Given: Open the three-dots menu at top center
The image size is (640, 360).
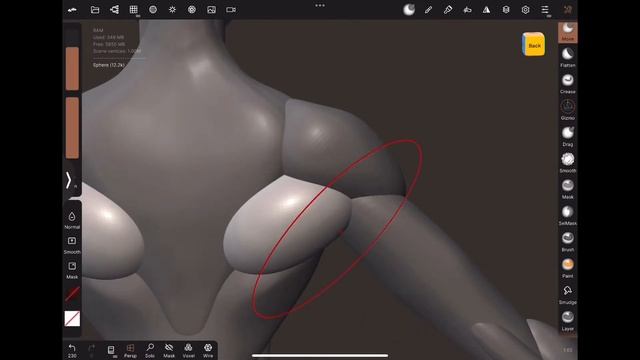Looking at the screenshot, I should click(320, 5).
